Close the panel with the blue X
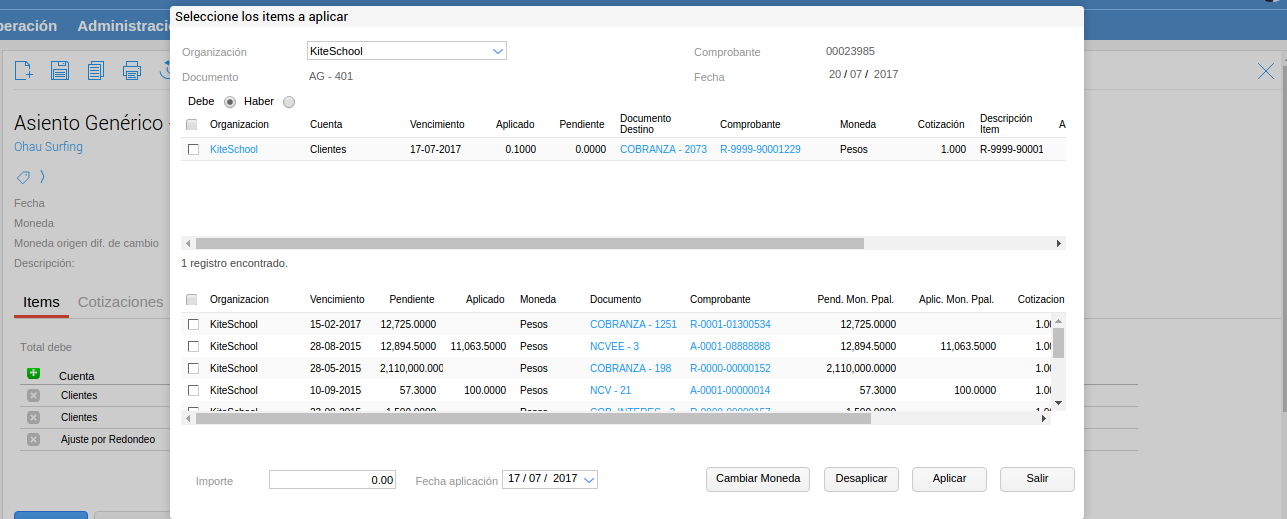This screenshot has height=519, width=1287. 1265,70
